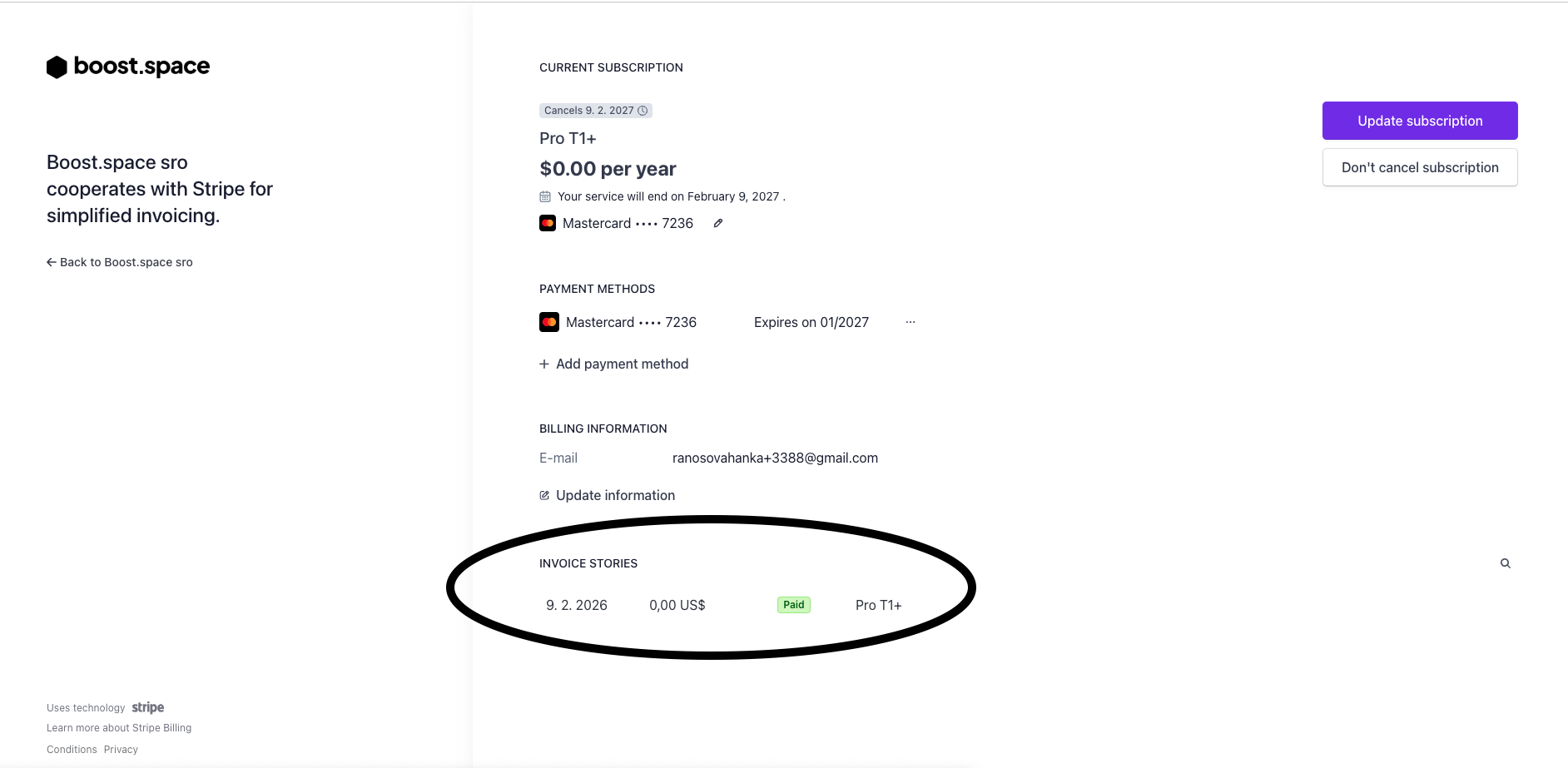Image resolution: width=1568 pixels, height=768 pixels.
Task: Click the Add payment method link
Action: (622, 364)
